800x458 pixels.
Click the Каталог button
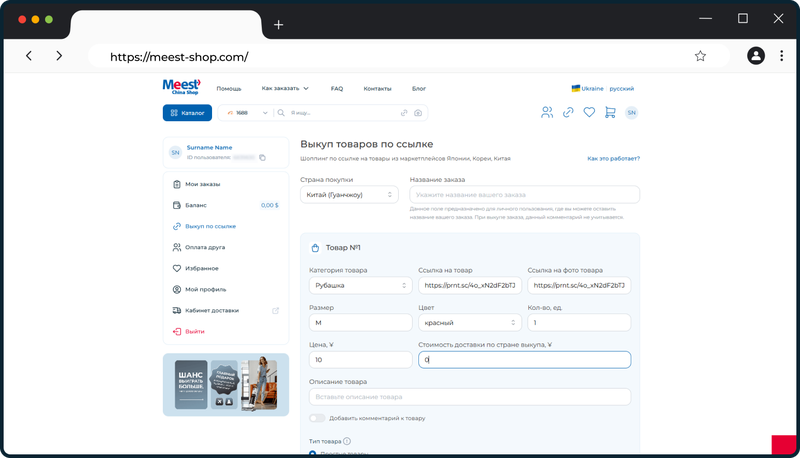187,113
